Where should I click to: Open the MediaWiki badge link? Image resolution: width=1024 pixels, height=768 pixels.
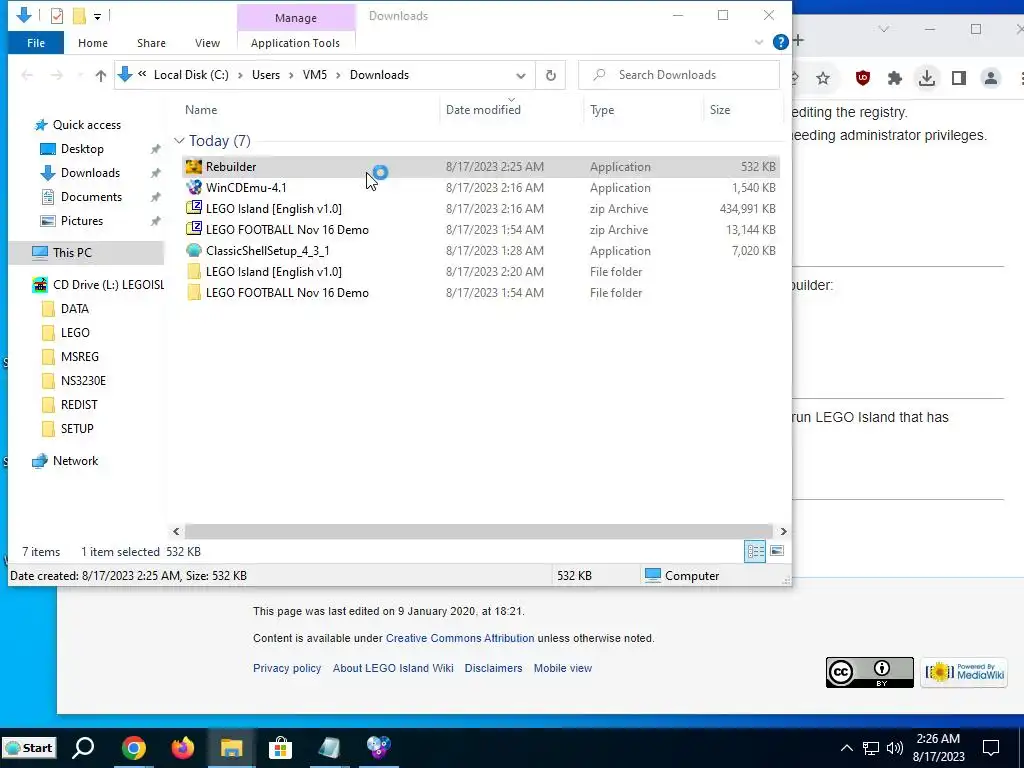pos(964,673)
